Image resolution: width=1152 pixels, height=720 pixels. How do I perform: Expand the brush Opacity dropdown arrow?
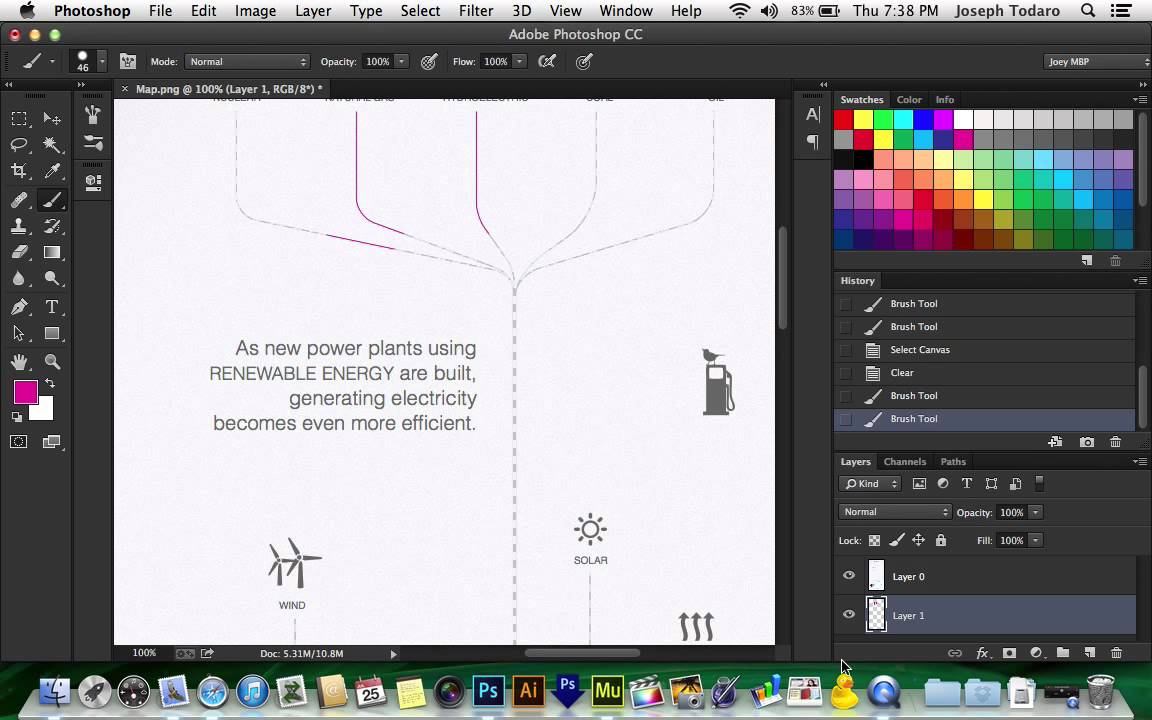pyautogui.click(x=402, y=62)
